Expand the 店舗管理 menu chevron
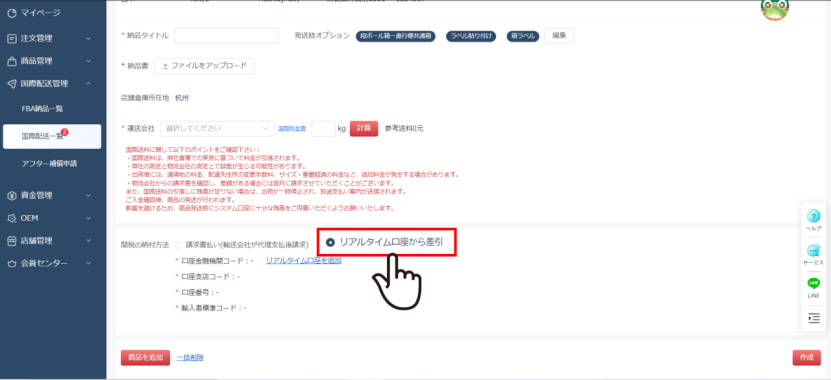 click(88, 241)
